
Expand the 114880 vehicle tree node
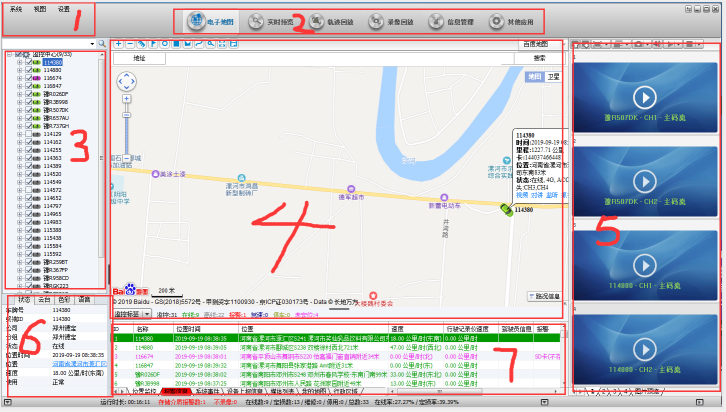[x=19, y=70]
